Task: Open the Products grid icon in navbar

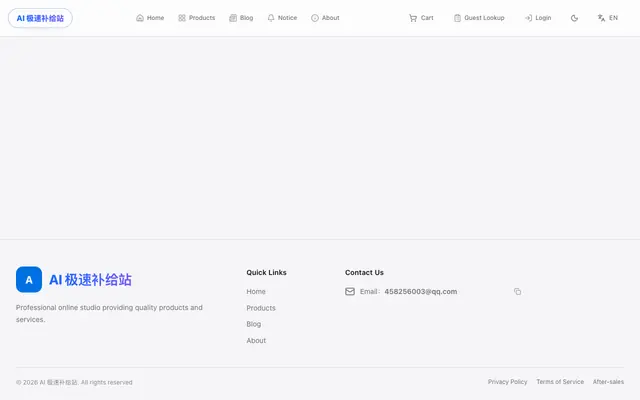Action: (182, 18)
